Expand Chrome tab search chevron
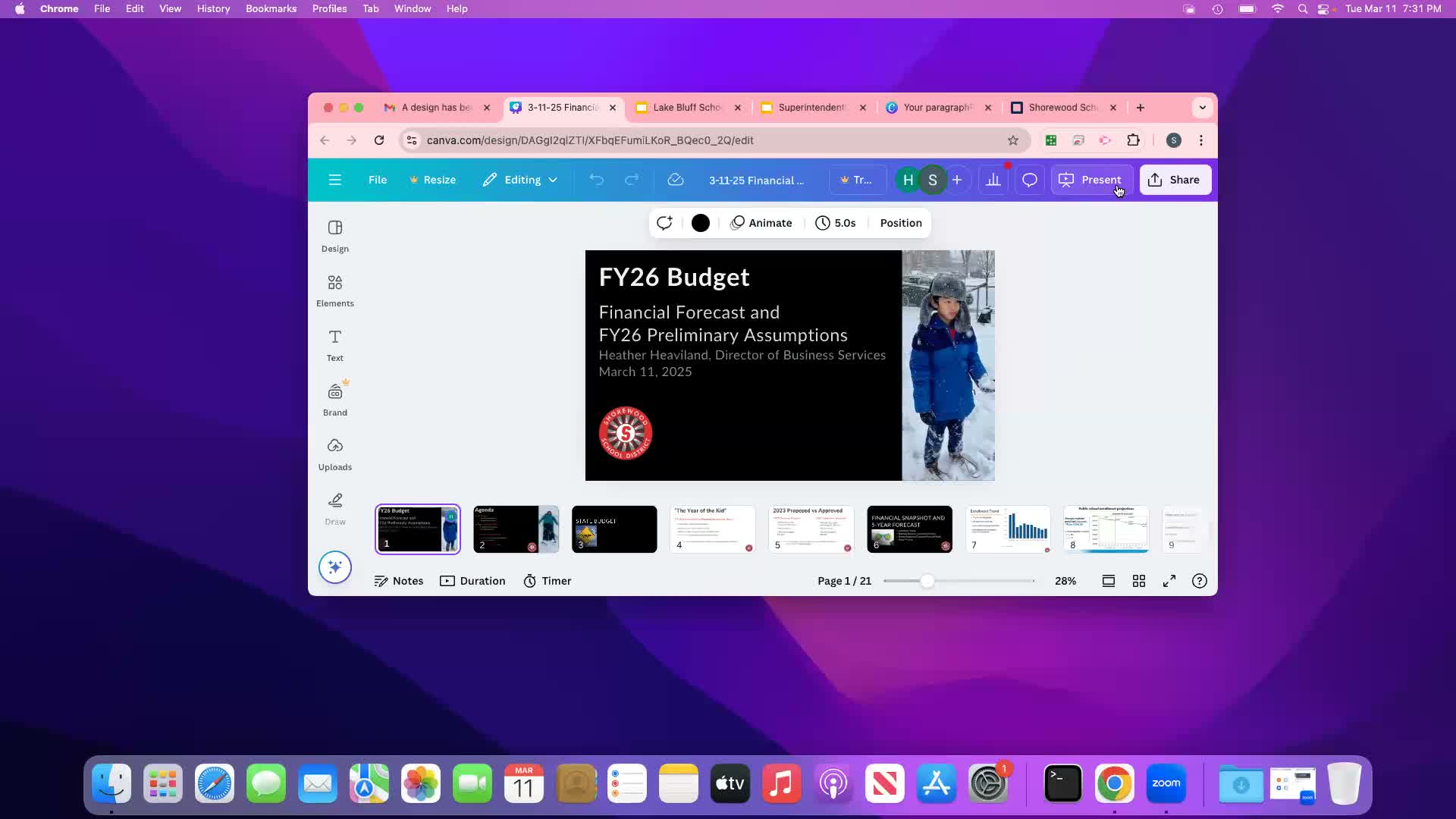This screenshot has width=1456, height=819. [1202, 108]
